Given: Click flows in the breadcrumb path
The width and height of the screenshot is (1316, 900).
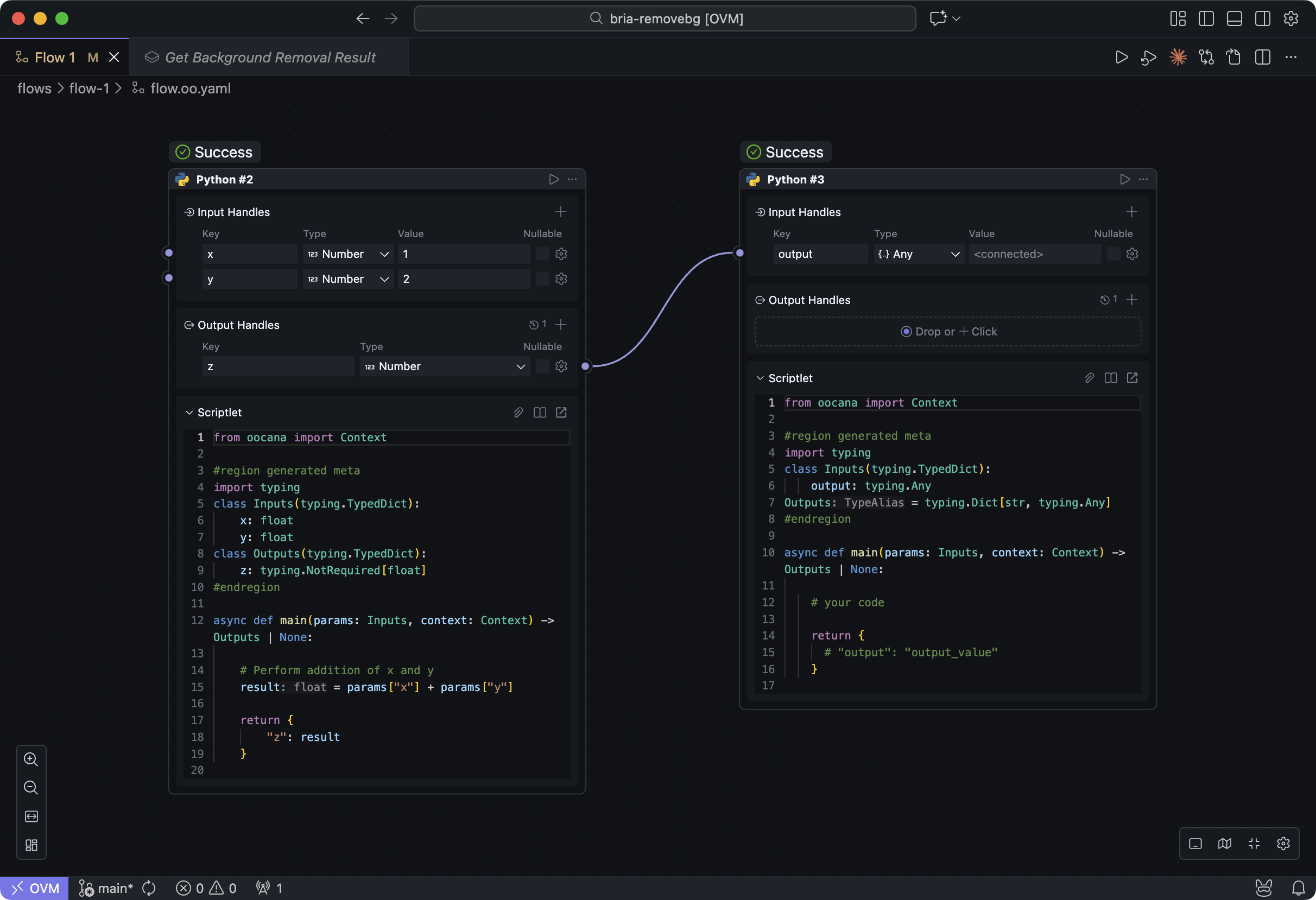Looking at the screenshot, I should 34,88.
